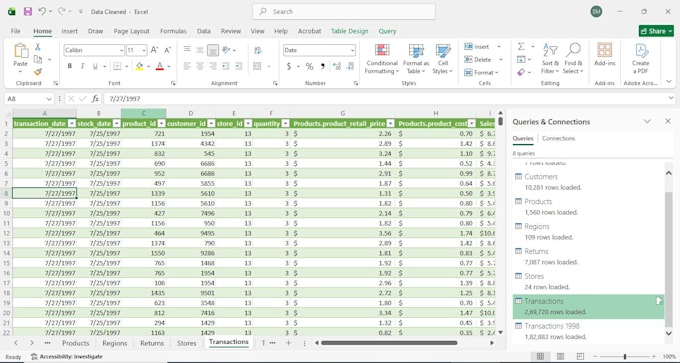
Task: Open the product_id column filter dropdown
Action: 161,124
